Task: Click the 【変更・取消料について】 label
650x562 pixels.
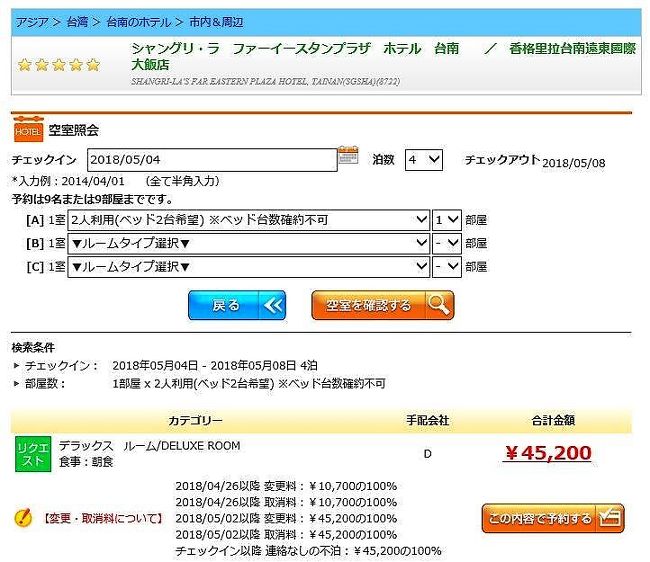Action: point(102,518)
